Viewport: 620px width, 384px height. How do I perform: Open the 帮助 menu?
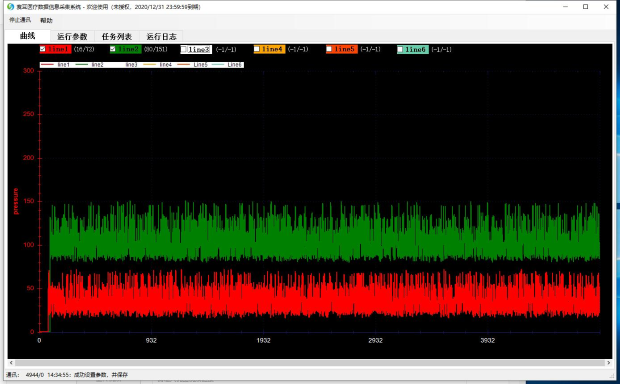[x=46, y=20]
